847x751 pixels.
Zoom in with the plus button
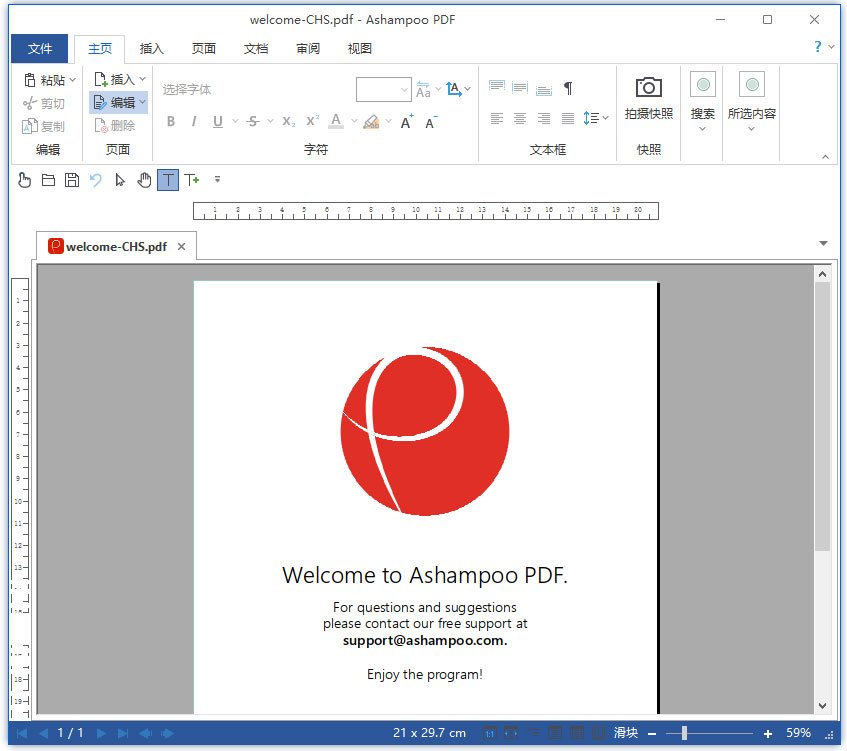pyautogui.click(x=768, y=734)
